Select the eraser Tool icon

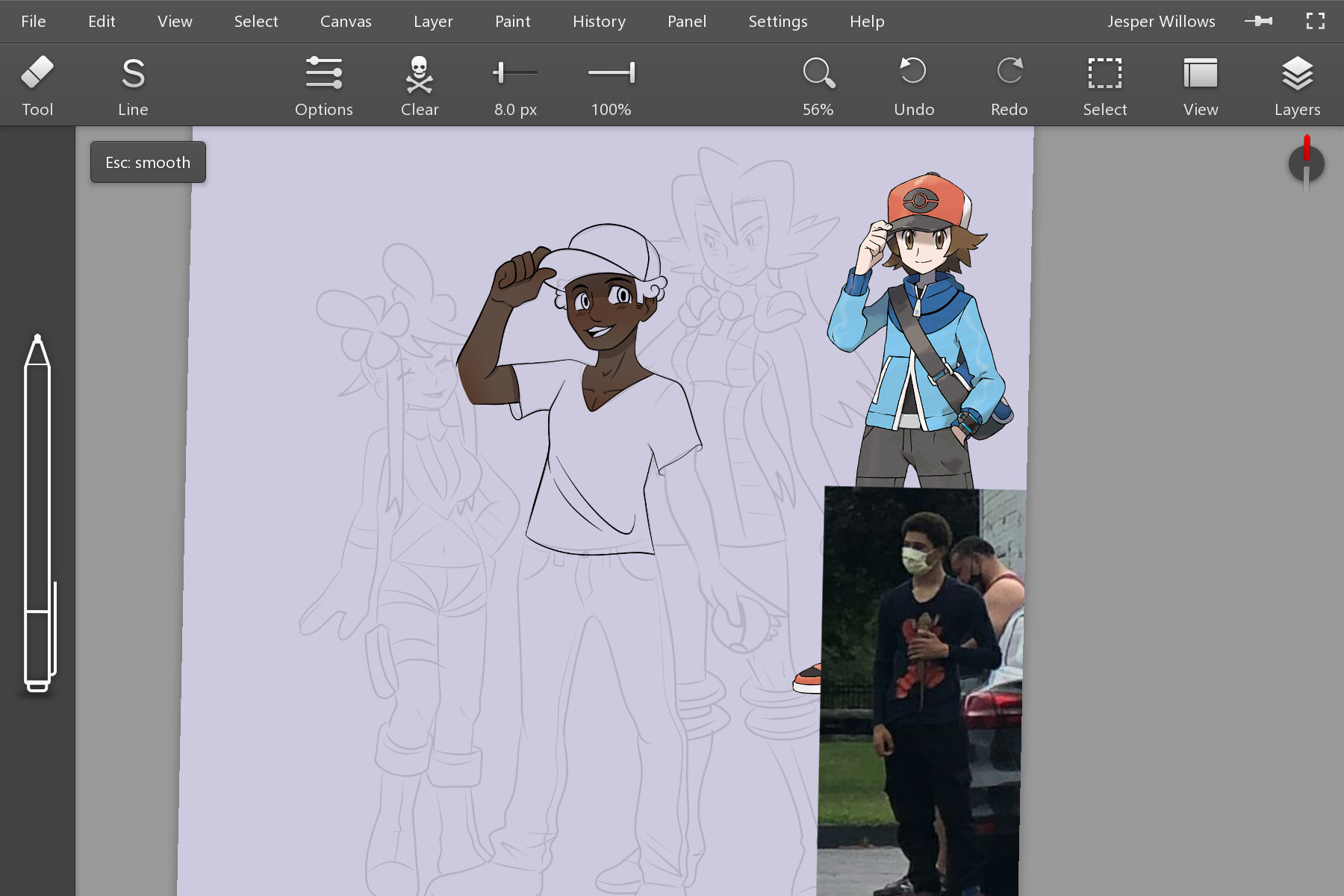coord(37,73)
